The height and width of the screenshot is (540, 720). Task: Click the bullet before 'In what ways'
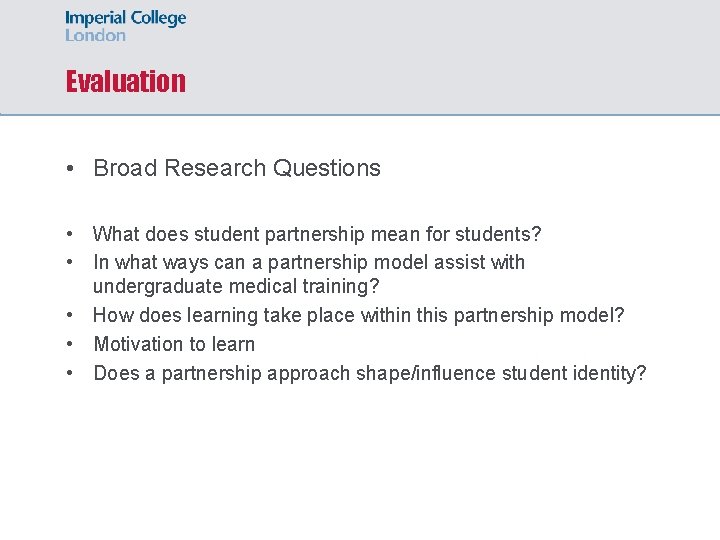point(70,262)
